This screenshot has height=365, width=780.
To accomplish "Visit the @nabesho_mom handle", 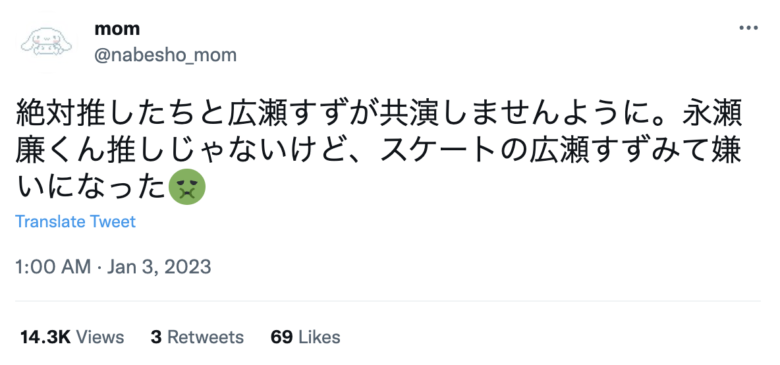I will point(166,55).
